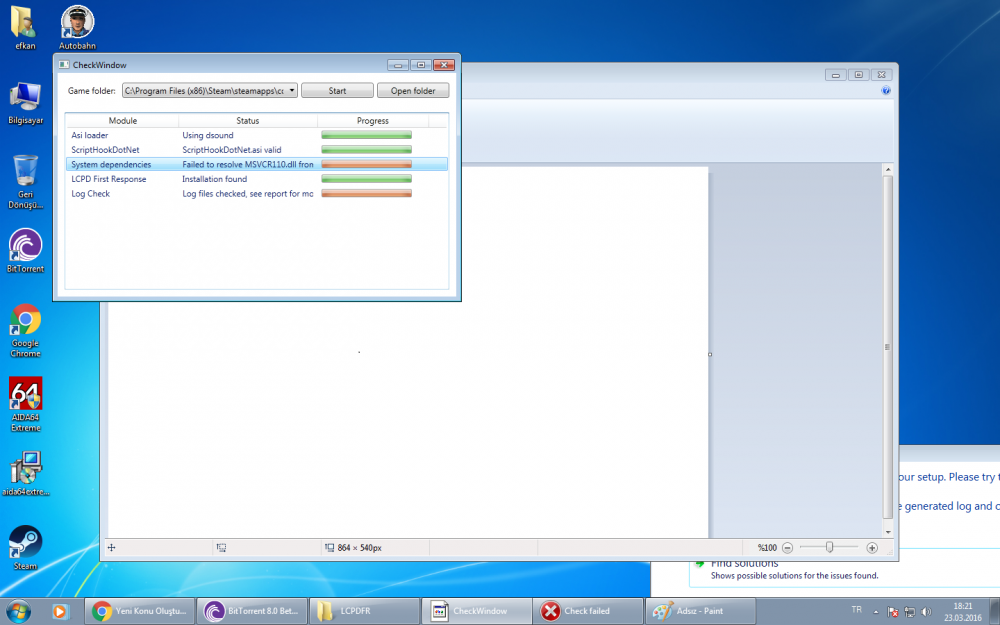Launch the Autobahn desktop shortcut
Image resolution: width=1000 pixels, height=625 pixels.
coord(77,27)
